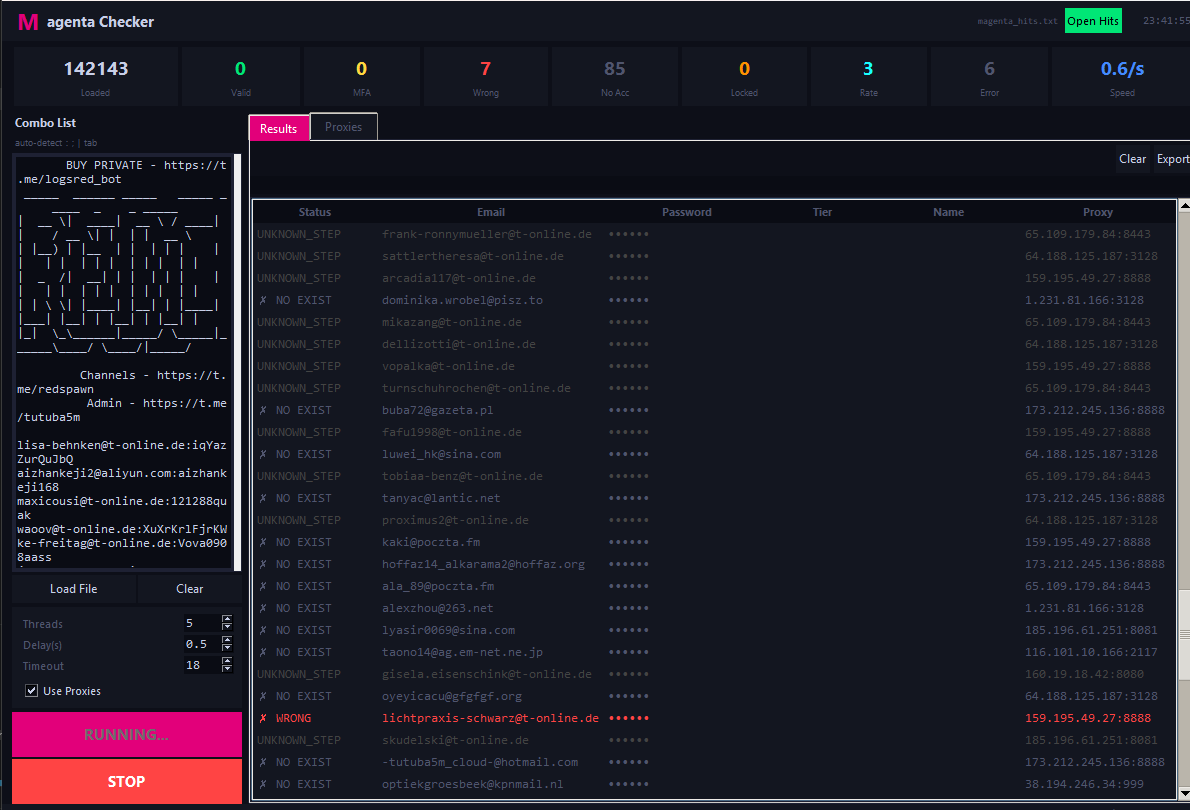Sort by the Proxy column header
1190x810 pixels.
pos(1097,212)
